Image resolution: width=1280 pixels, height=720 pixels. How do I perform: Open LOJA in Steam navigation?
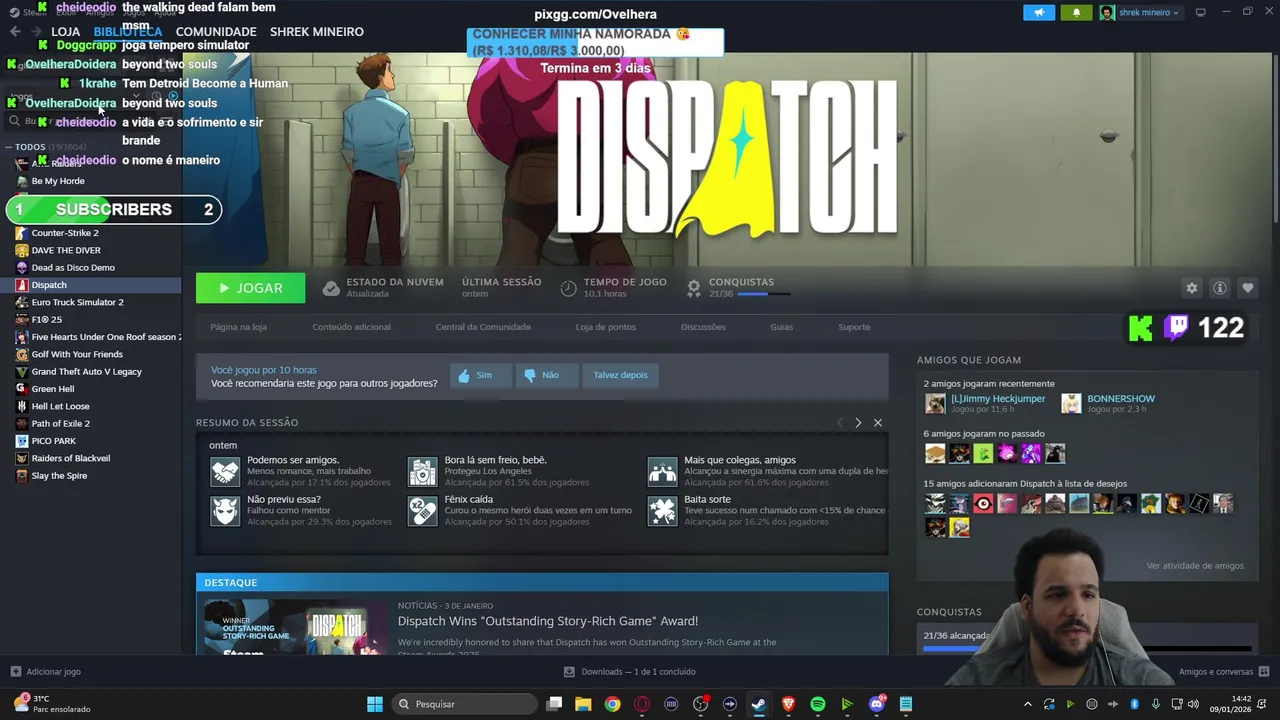pyautogui.click(x=65, y=32)
